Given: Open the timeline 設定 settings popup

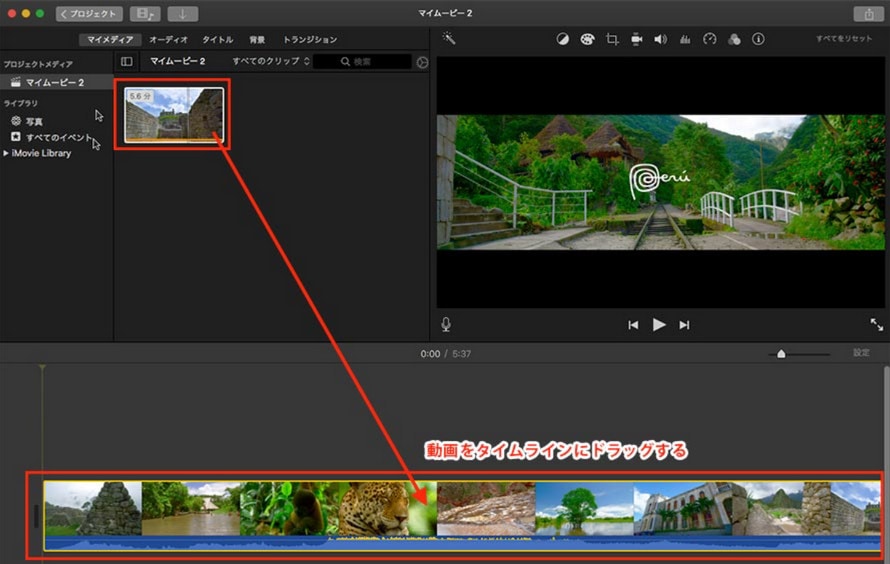Looking at the screenshot, I should pos(861,353).
